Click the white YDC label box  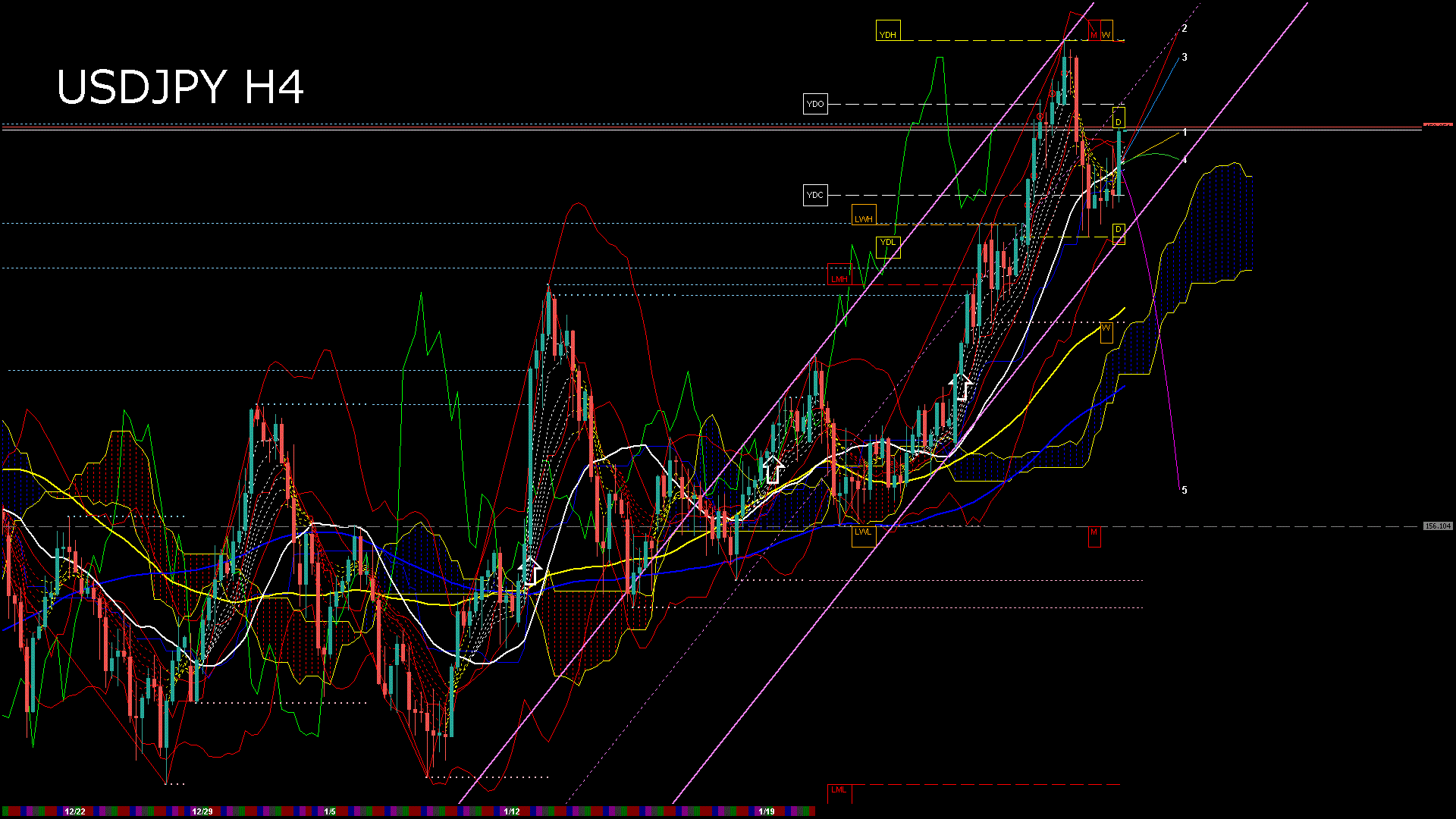point(815,195)
